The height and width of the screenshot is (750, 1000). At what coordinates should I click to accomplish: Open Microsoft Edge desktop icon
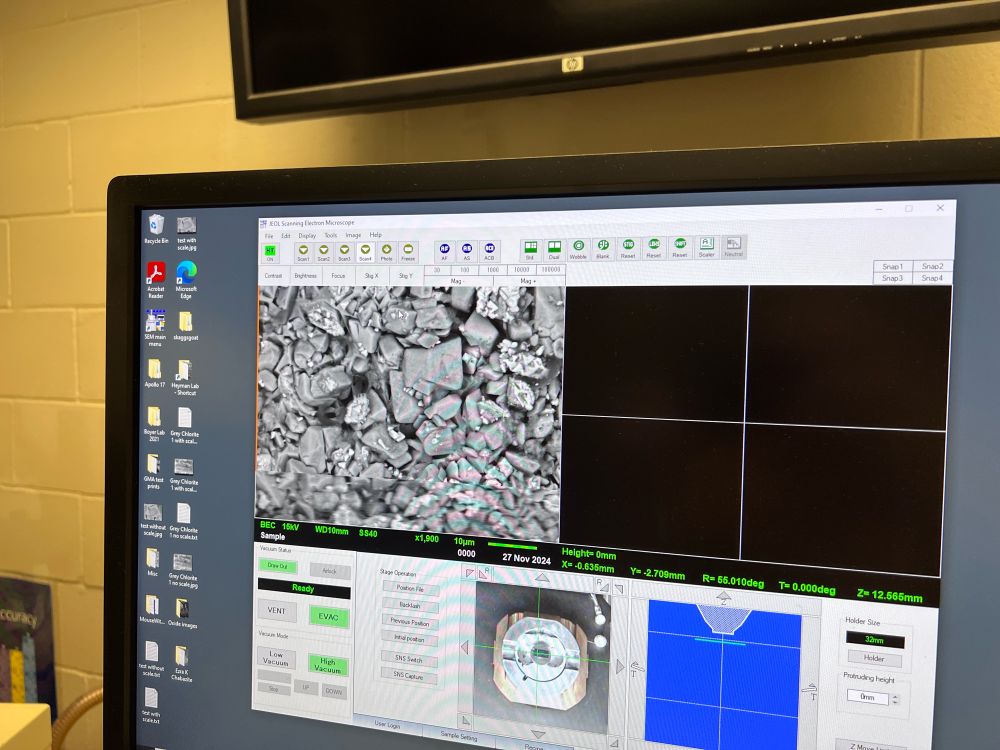pyautogui.click(x=186, y=280)
